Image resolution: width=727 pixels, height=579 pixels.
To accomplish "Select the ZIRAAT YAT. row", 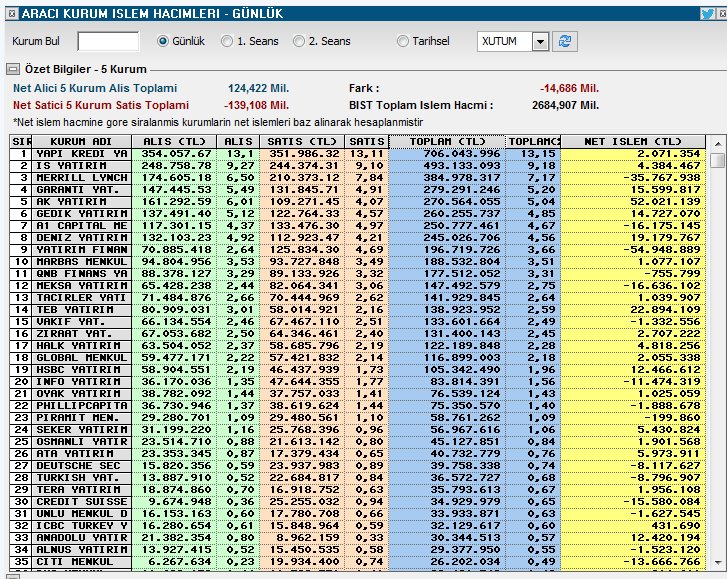I will point(357,334).
